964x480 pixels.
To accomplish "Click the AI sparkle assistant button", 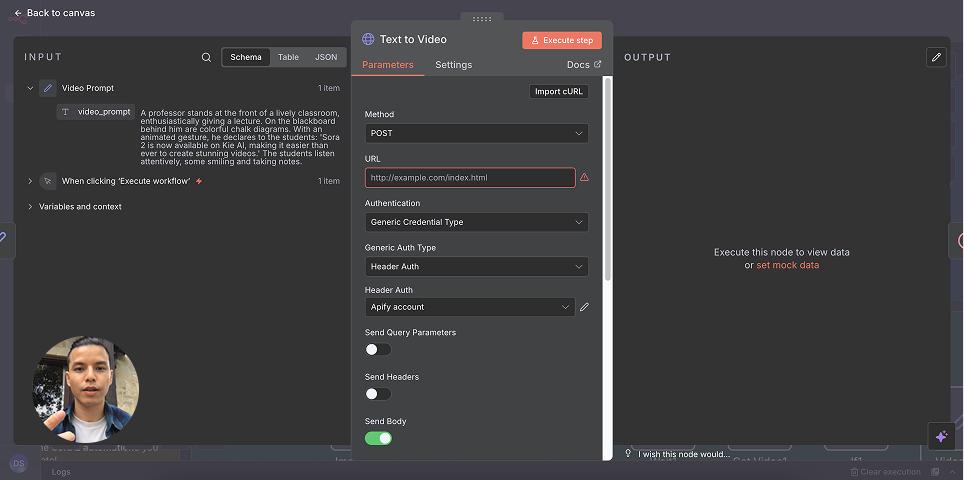I will pos(940,437).
